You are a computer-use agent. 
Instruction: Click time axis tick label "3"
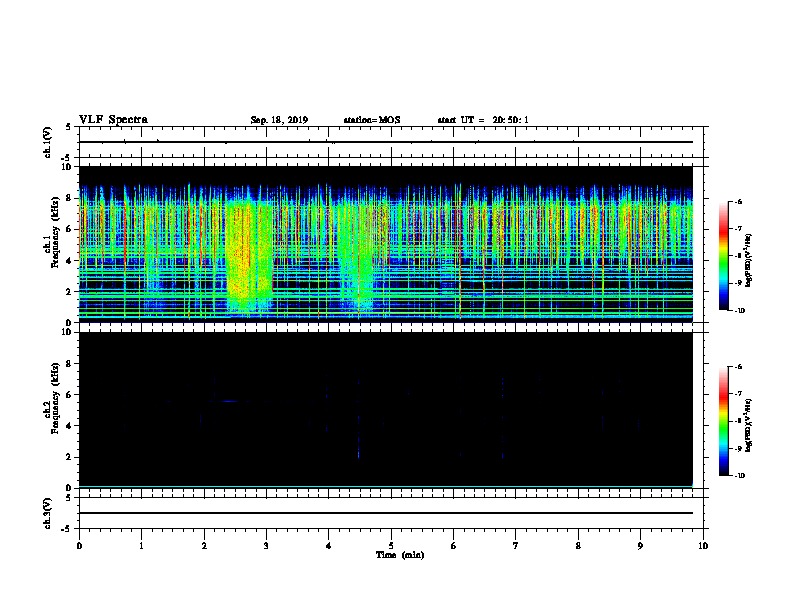(x=266, y=546)
